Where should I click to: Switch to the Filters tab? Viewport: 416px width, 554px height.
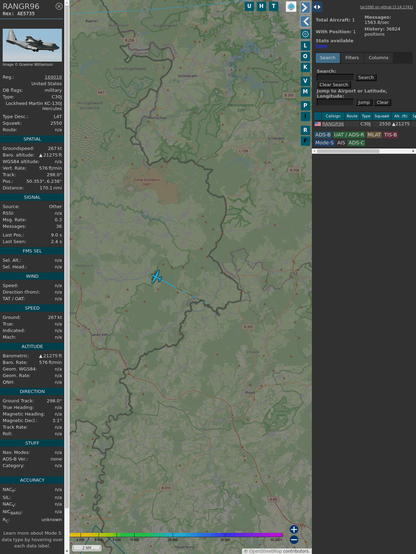[352, 58]
